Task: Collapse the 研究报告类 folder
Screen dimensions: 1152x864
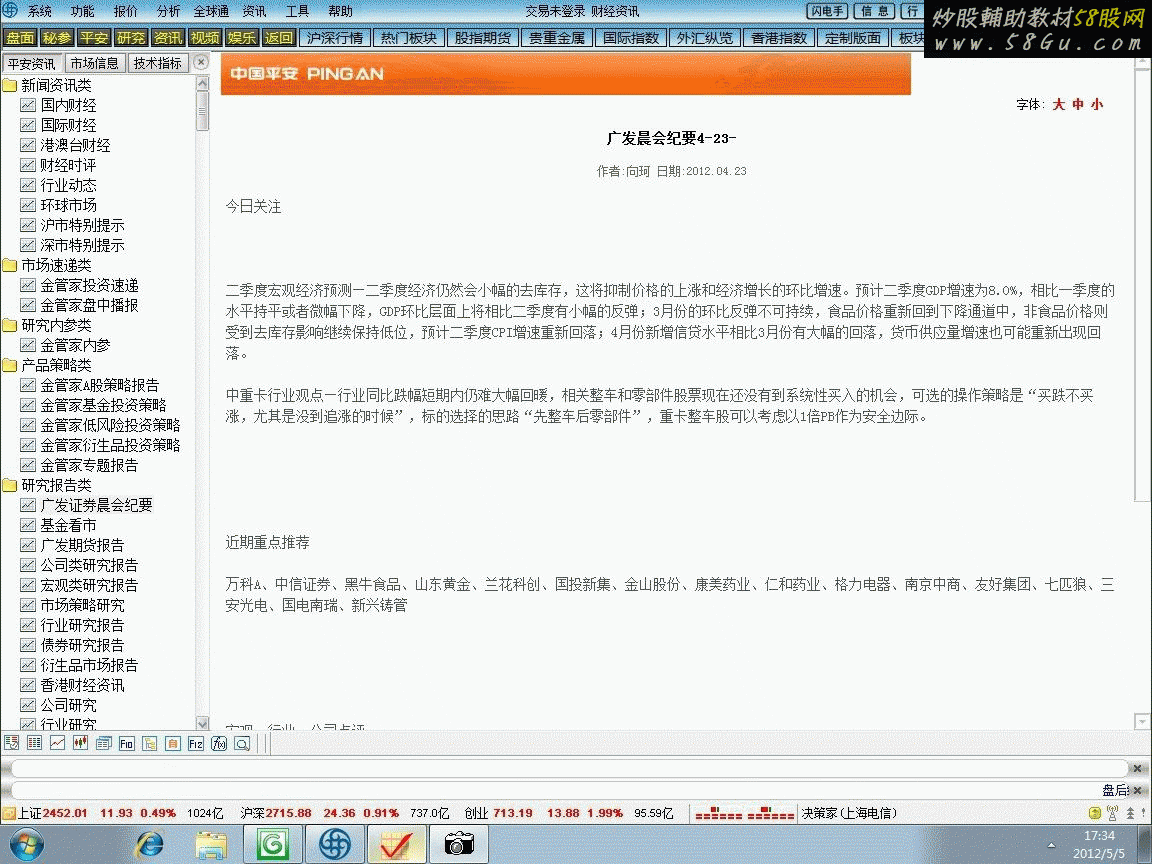Action: click(x=10, y=486)
